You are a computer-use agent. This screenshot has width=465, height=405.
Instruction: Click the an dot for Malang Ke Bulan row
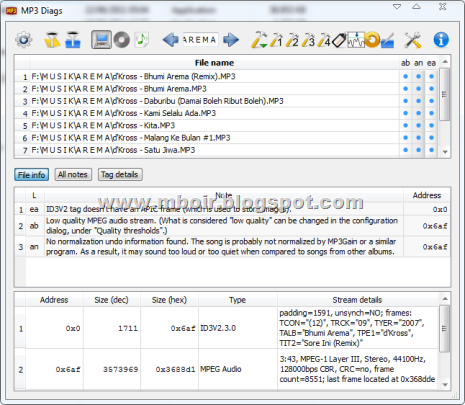[x=418, y=138]
